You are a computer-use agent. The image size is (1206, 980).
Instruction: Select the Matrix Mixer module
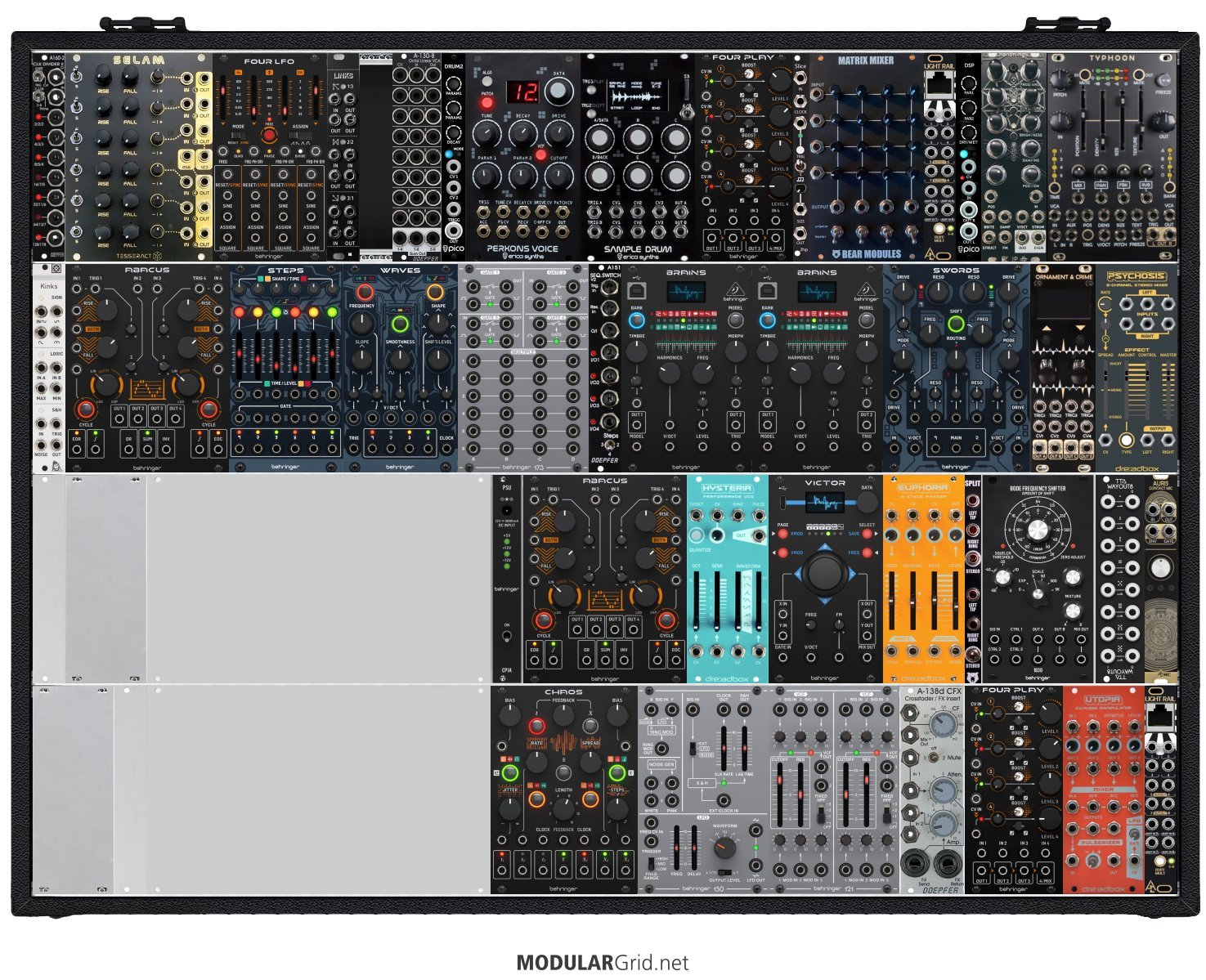[x=866, y=157]
